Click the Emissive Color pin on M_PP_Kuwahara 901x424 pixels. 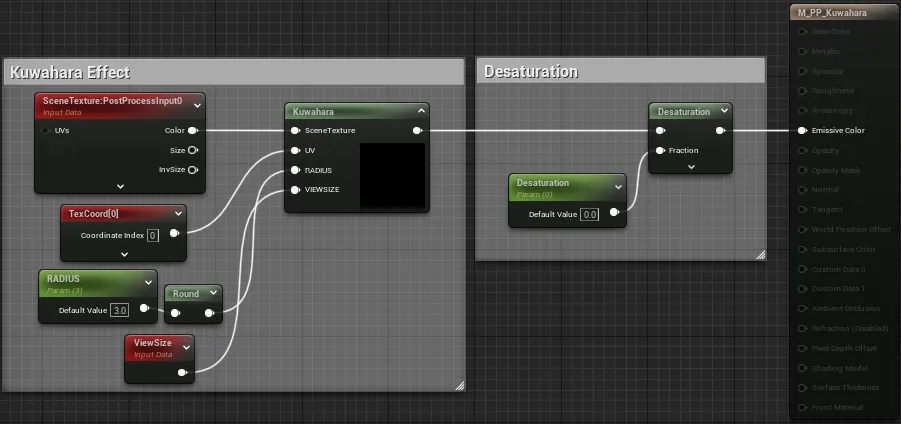[802, 130]
